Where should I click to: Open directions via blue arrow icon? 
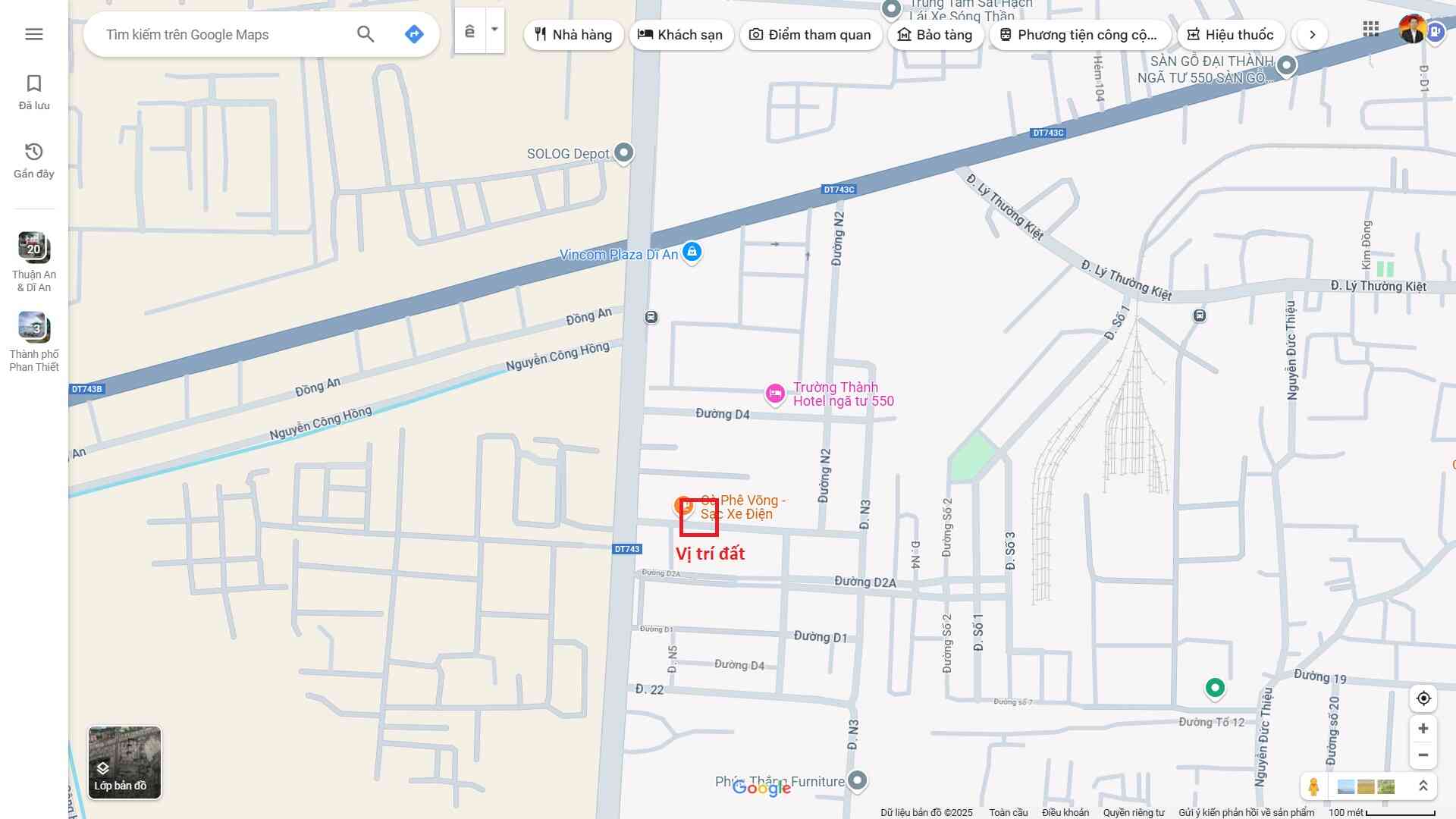[414, 34]
